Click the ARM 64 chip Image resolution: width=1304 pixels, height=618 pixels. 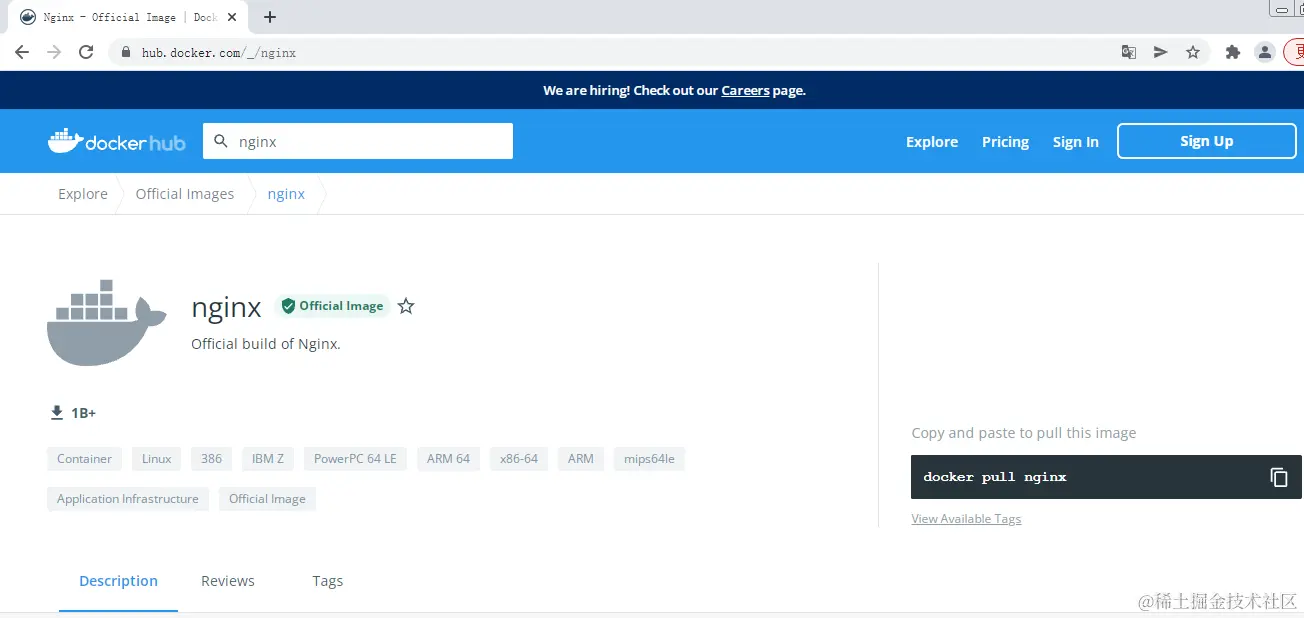[x=448, y=459]
